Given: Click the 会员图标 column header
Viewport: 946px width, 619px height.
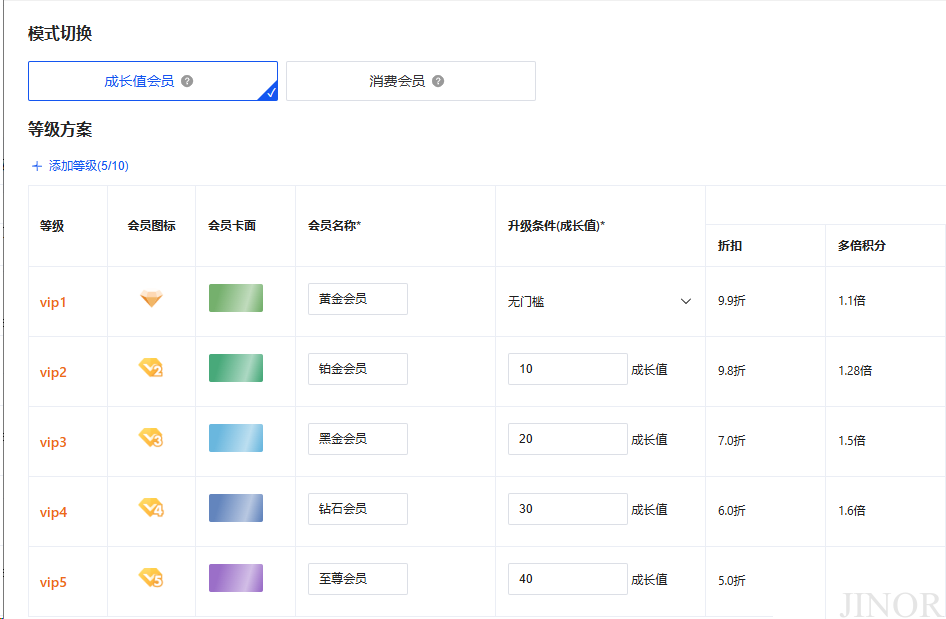Looking at the screenshot, I should [x=151, y=226].
